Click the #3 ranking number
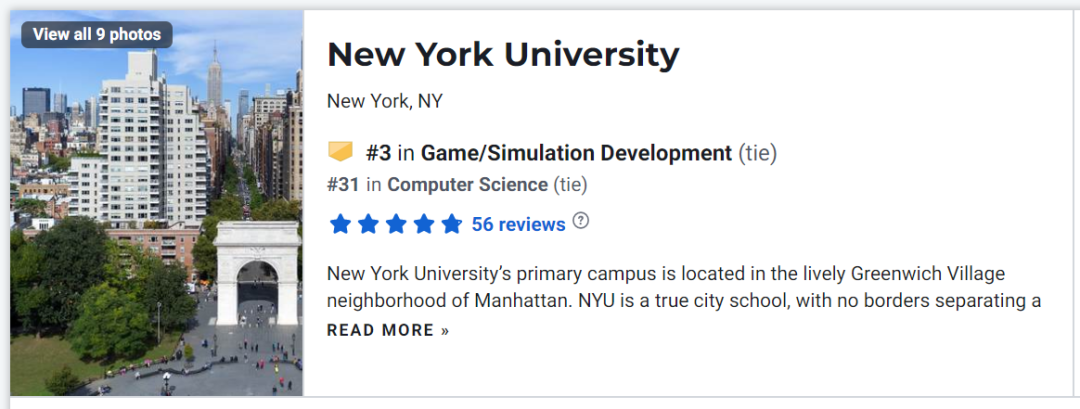The width and height of the screenshot is (1080, 409). [378, 153]
